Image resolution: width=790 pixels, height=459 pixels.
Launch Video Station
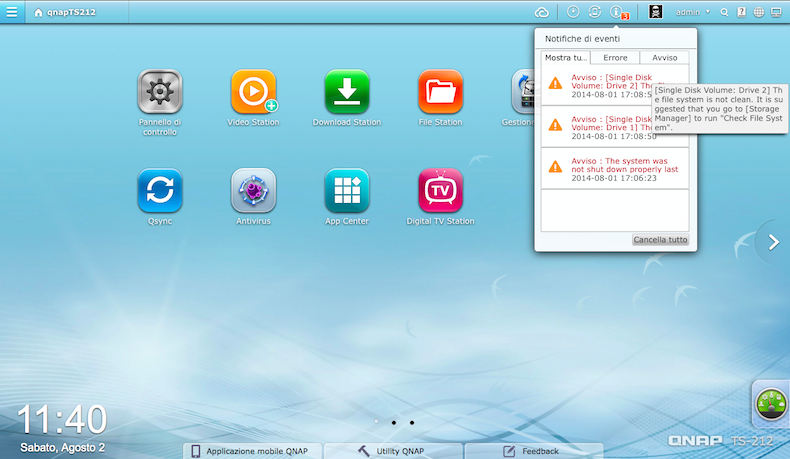(253, 92)
